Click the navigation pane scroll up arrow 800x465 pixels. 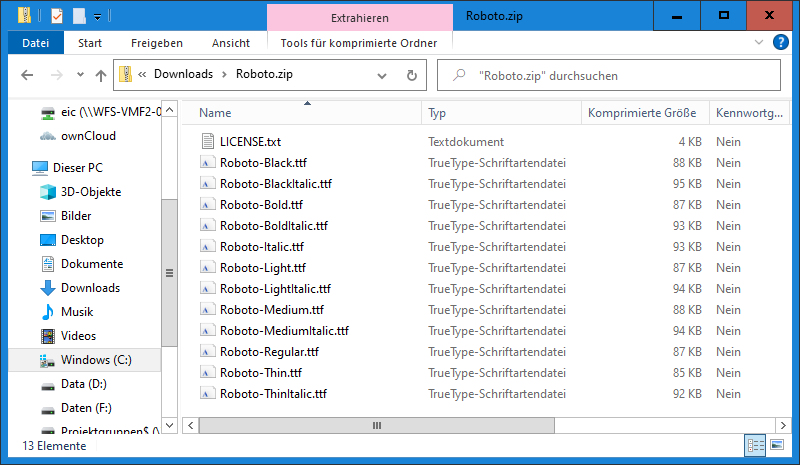pos(169,109)
